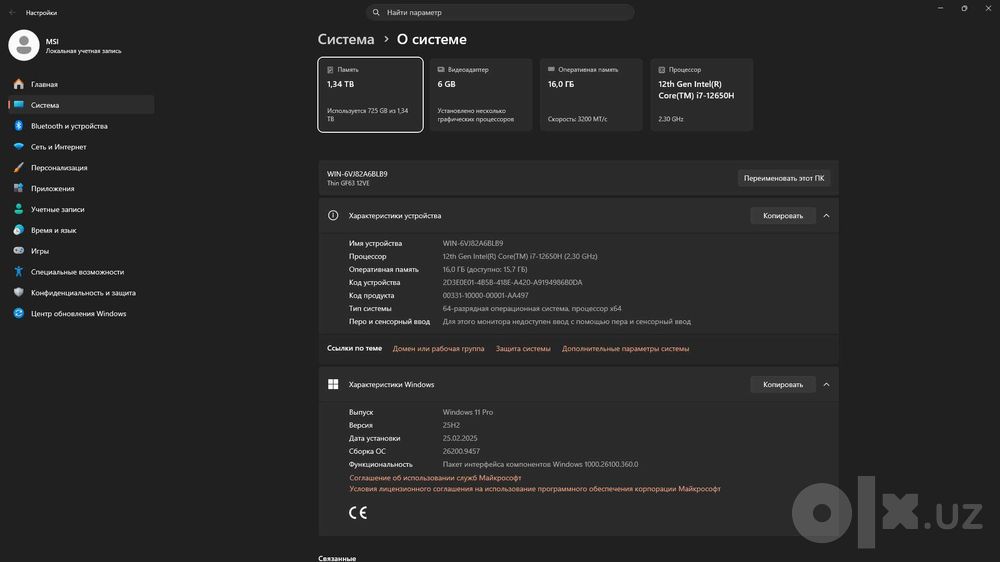Click the install date 25.02.2025
Screen dimensions: 1000x562
click(x=460, y=438)
